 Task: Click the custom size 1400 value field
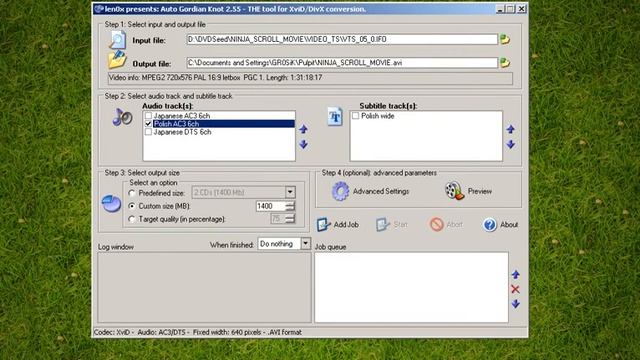coord(271,206)
